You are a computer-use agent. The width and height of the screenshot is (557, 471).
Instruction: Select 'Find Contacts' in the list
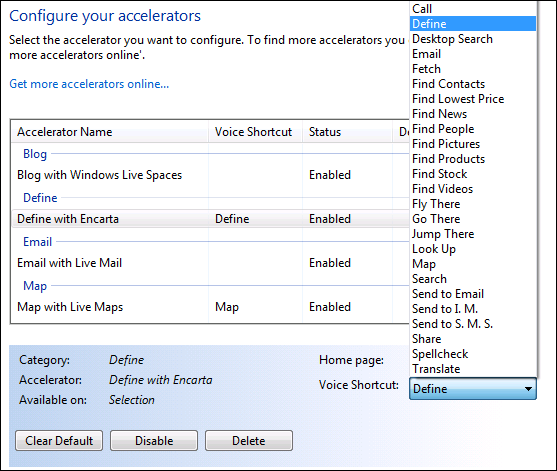473,84
